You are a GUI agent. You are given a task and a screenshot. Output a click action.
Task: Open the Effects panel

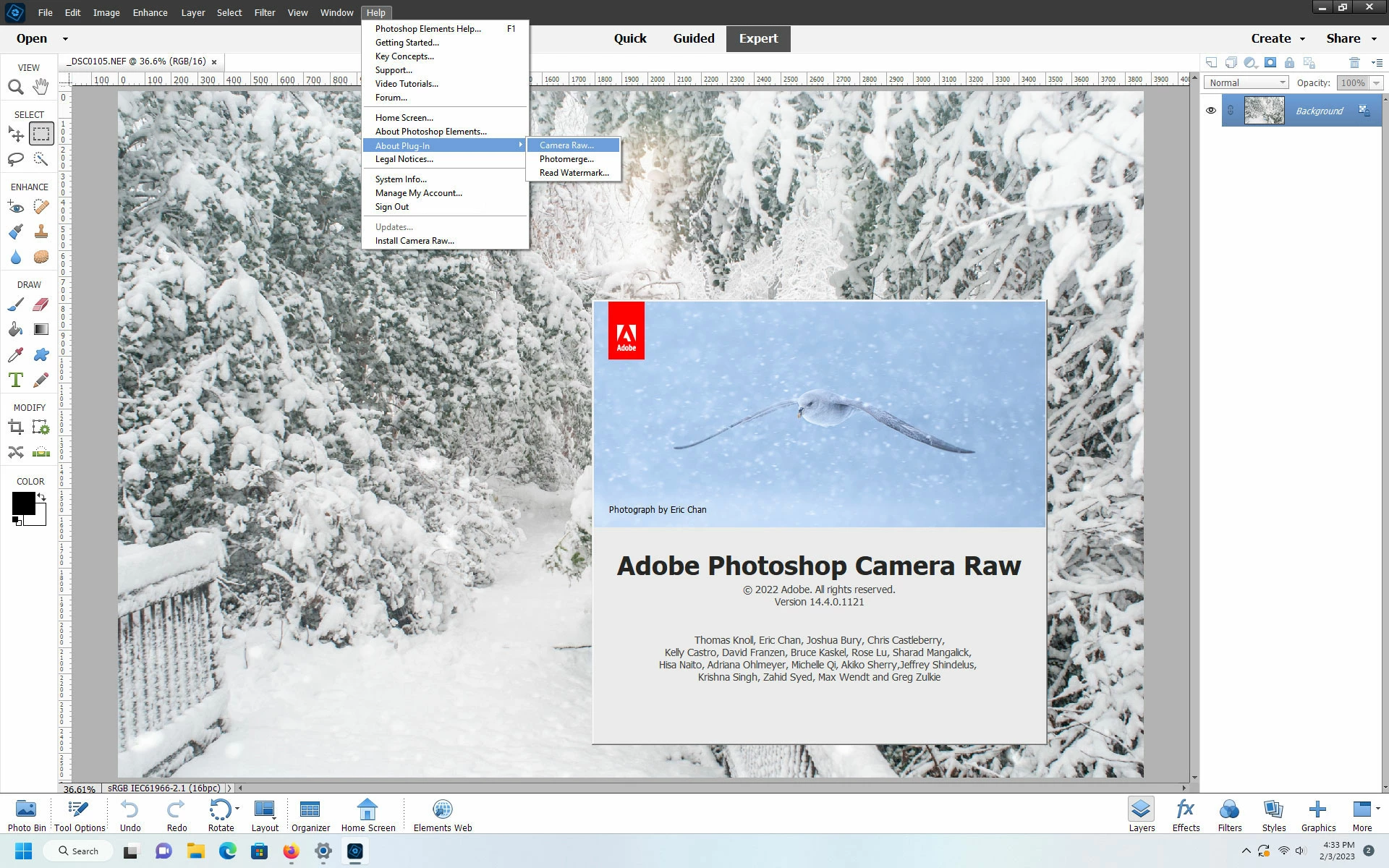pyautogui.click(x=1186, y=815)
